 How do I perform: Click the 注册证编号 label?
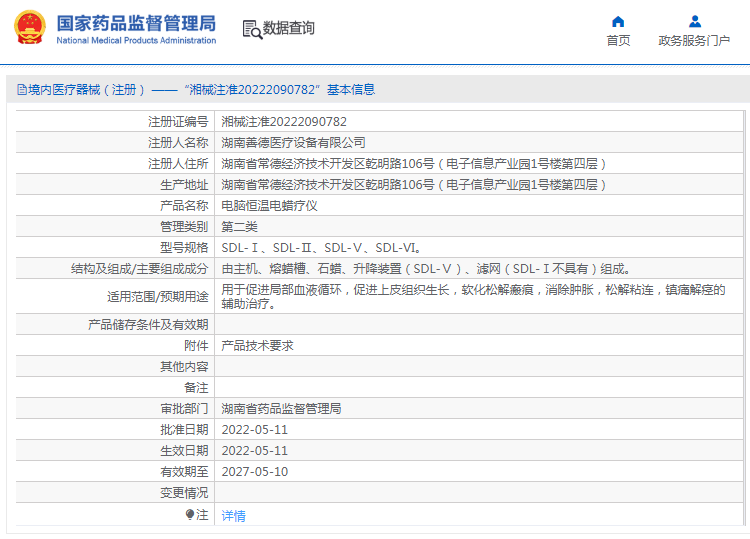click(178, 121)
